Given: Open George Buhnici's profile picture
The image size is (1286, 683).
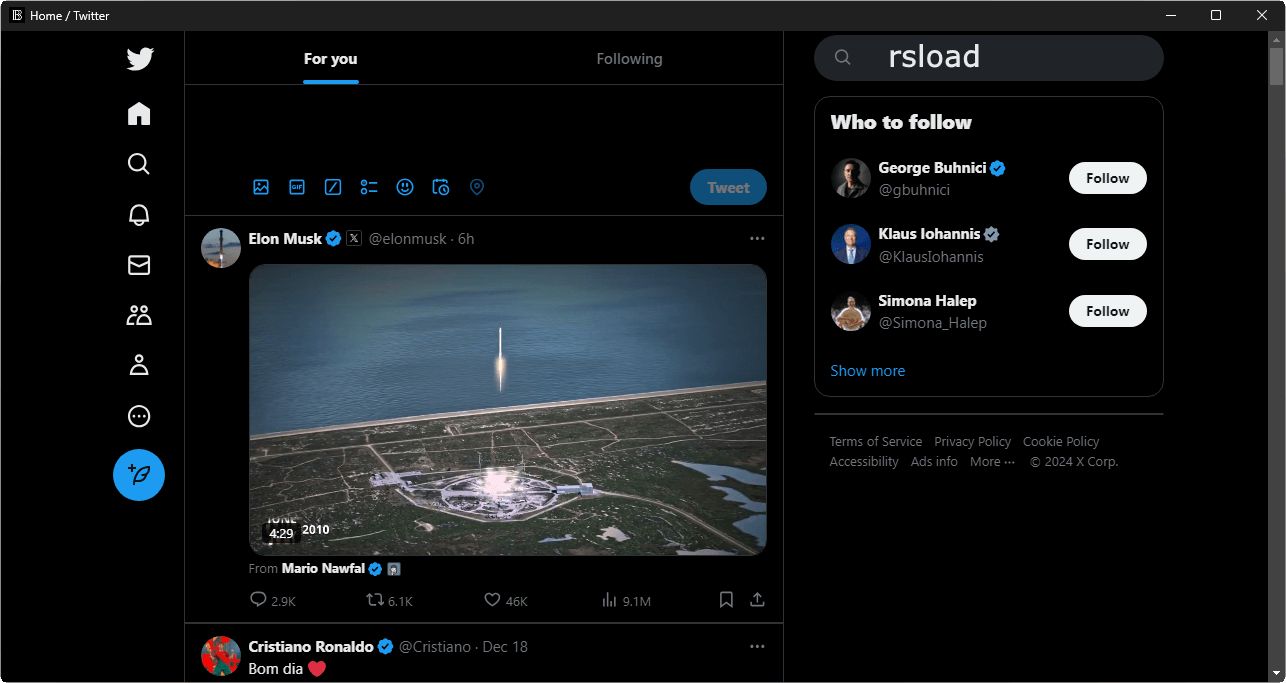Looking at the screenshot, I should pyautogui.click(x=851, y=178).
